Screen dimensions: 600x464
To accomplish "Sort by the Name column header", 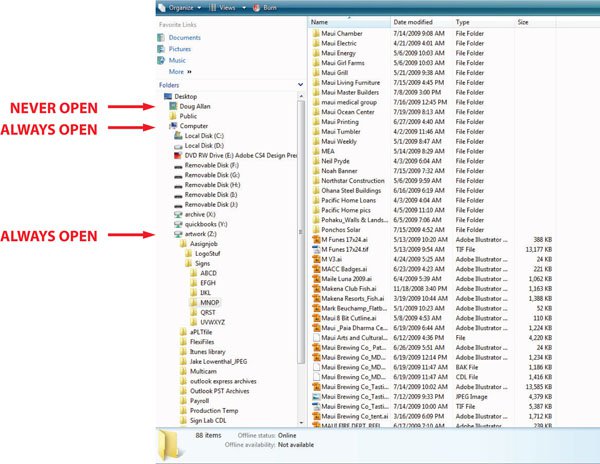I will click(349, 22).
